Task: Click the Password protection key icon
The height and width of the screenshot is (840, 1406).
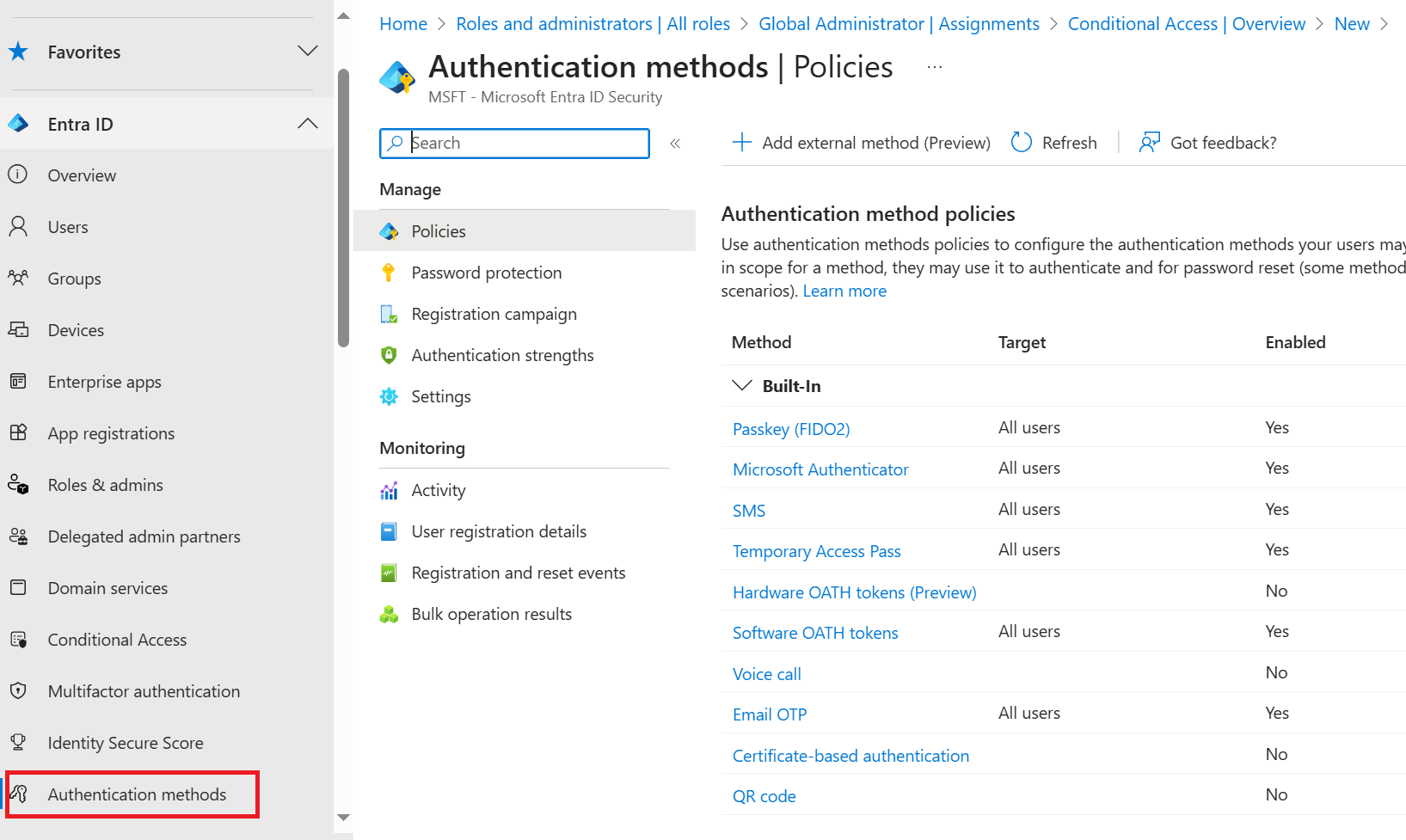Action: pos(389,273)
